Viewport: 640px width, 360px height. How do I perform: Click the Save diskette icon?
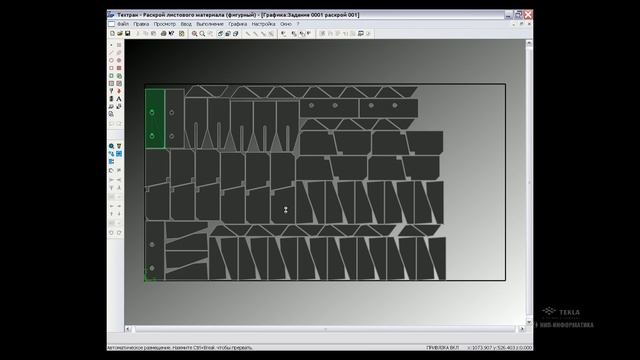128,33
